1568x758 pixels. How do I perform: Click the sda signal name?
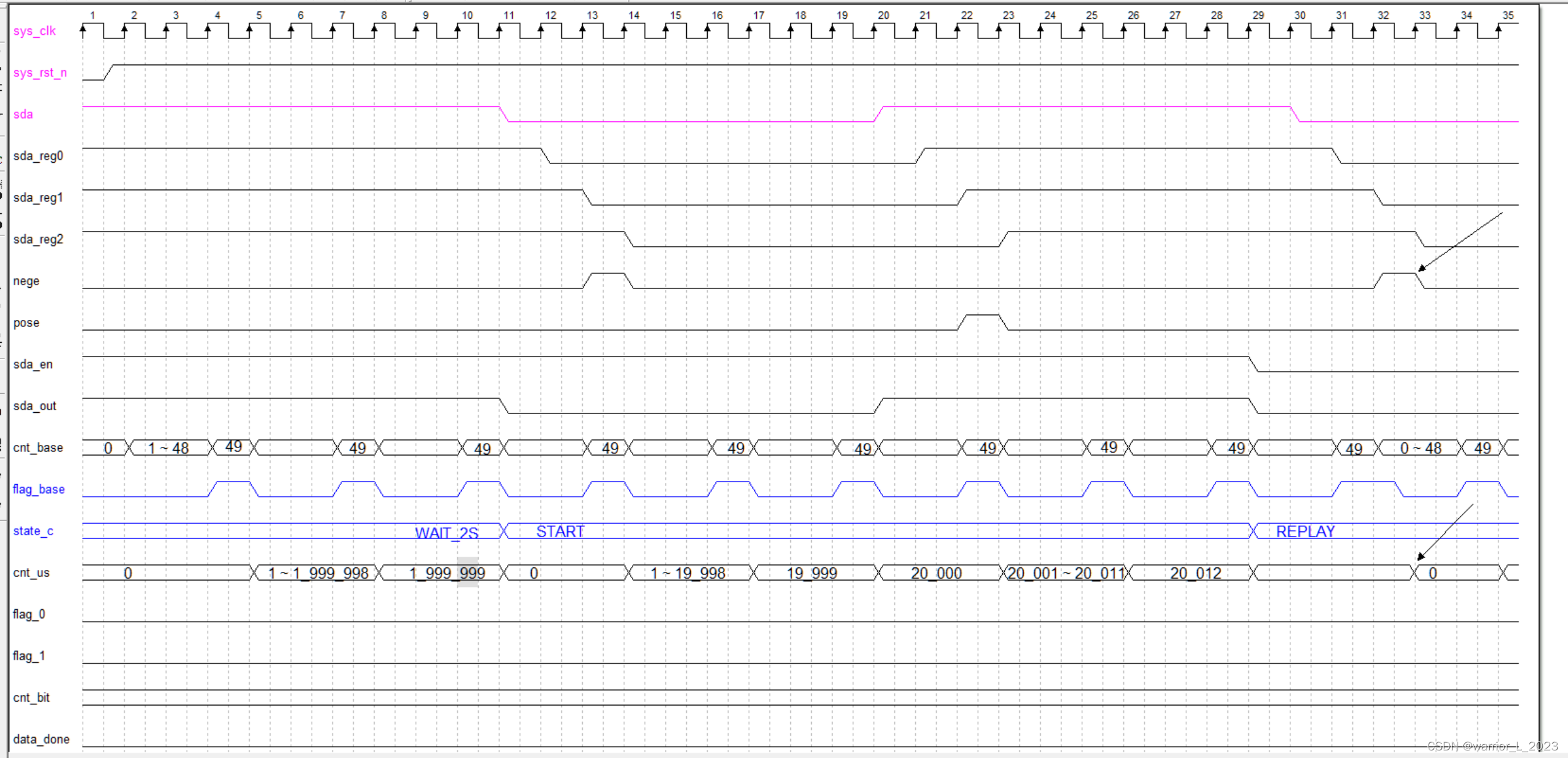tap(23, 114)
